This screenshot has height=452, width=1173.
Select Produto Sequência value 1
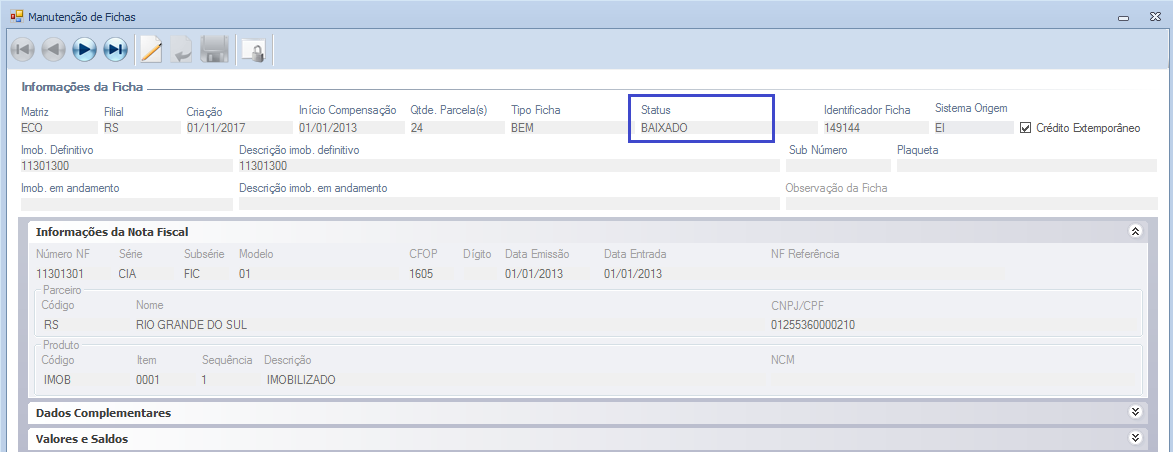[204, 379]
